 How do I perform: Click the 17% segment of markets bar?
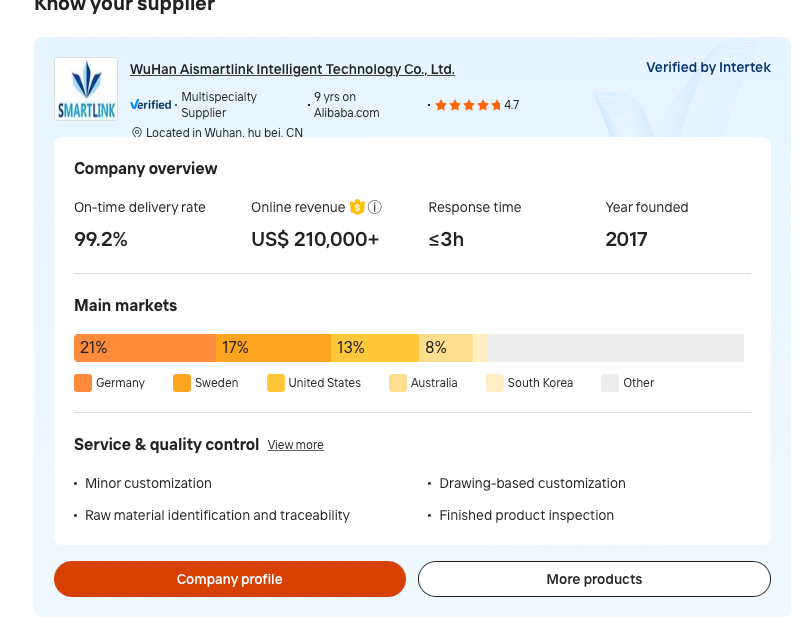[x=274, y=348]
